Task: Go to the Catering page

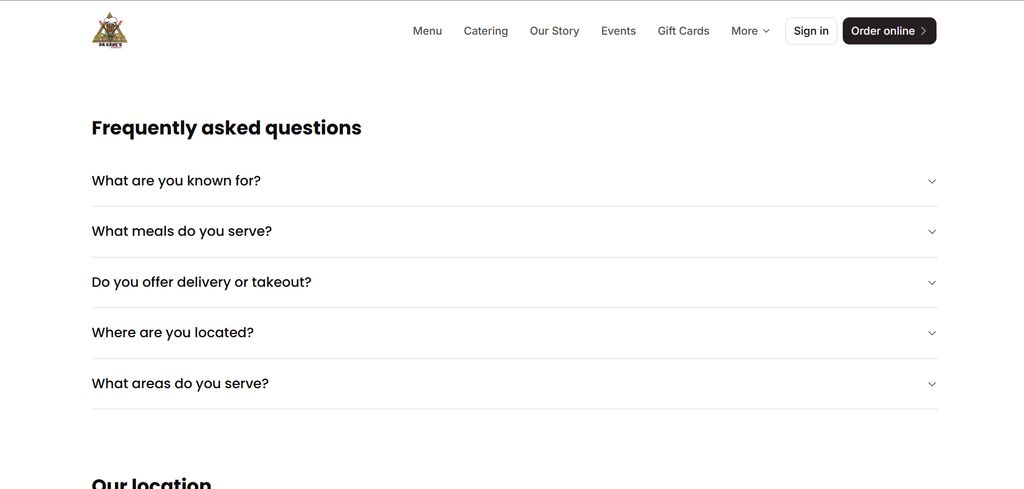Action: (486, 31)
